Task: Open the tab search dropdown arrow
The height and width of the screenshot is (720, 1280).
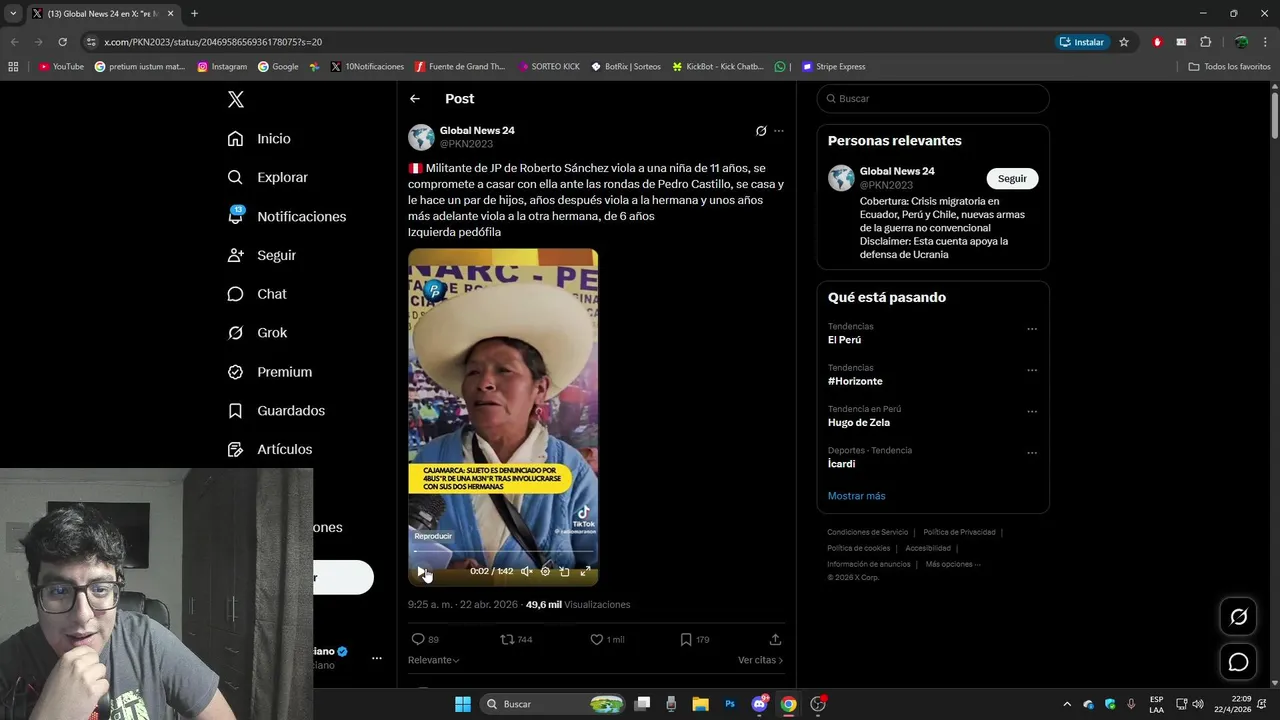Action: click(x=13, y=13)
